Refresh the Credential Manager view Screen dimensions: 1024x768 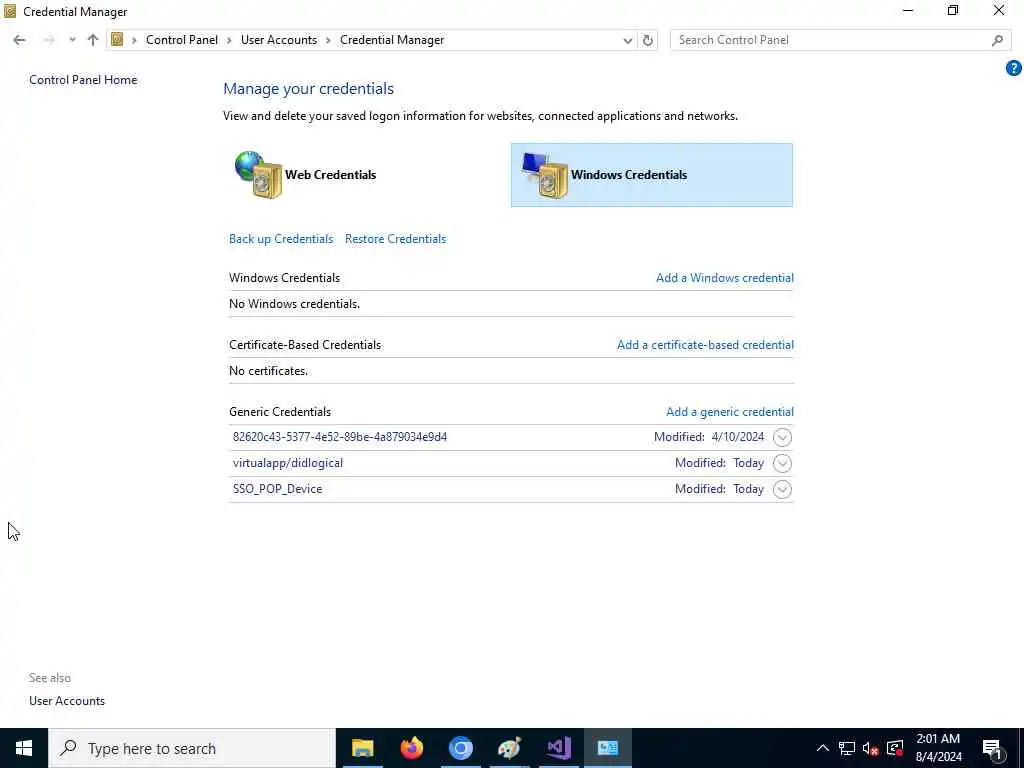(647, 40)
